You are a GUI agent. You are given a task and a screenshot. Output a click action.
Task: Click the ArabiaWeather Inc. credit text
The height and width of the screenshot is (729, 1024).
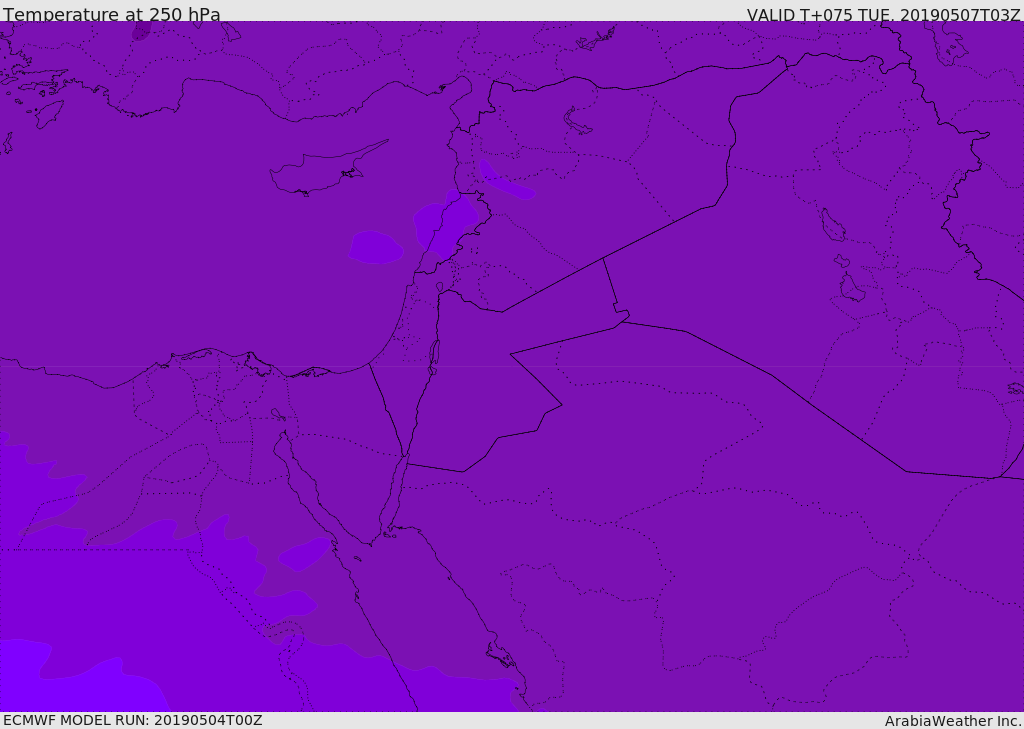point(953,721)
